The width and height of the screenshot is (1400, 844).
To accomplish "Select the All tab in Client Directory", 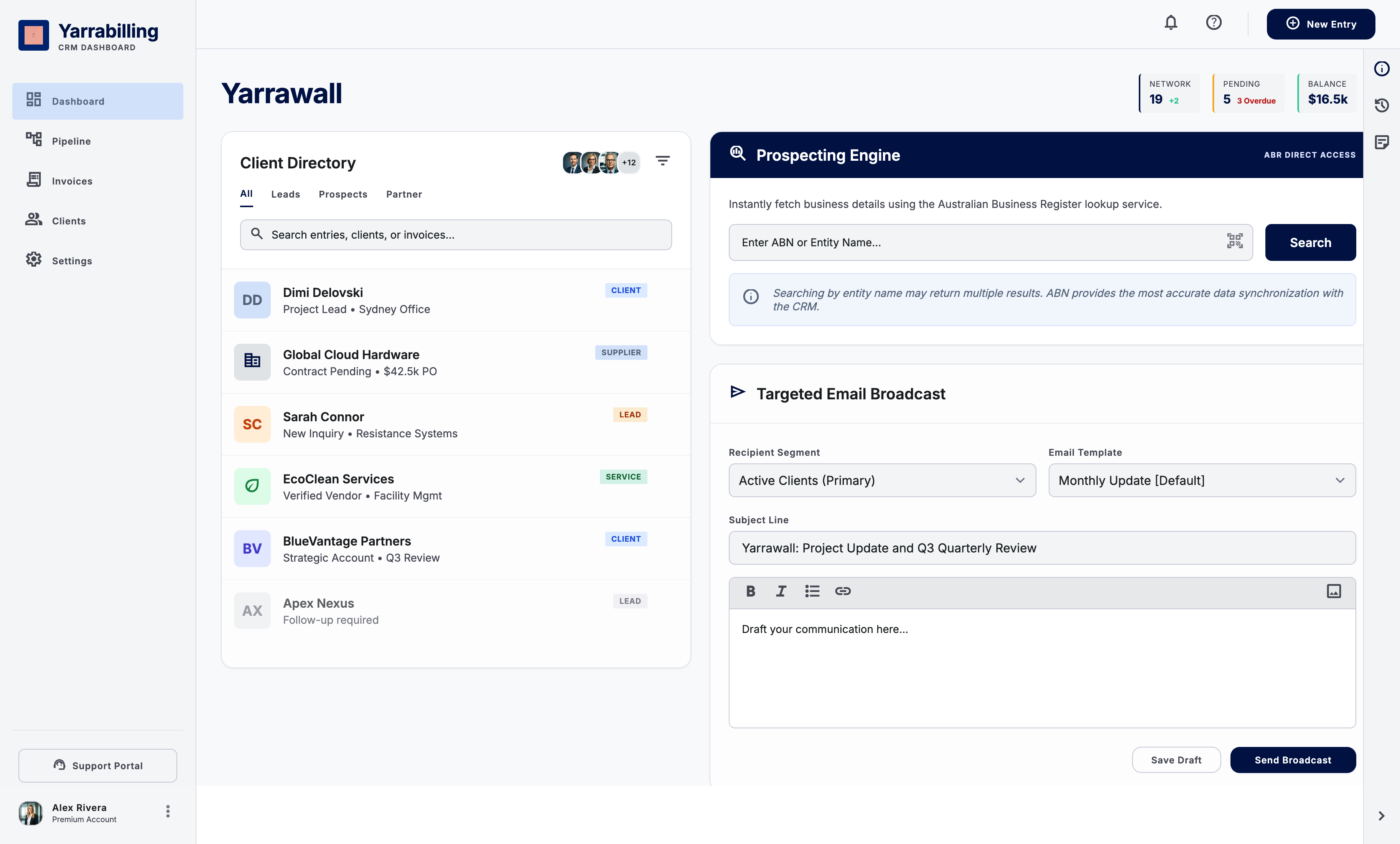I will coord(246,194).
